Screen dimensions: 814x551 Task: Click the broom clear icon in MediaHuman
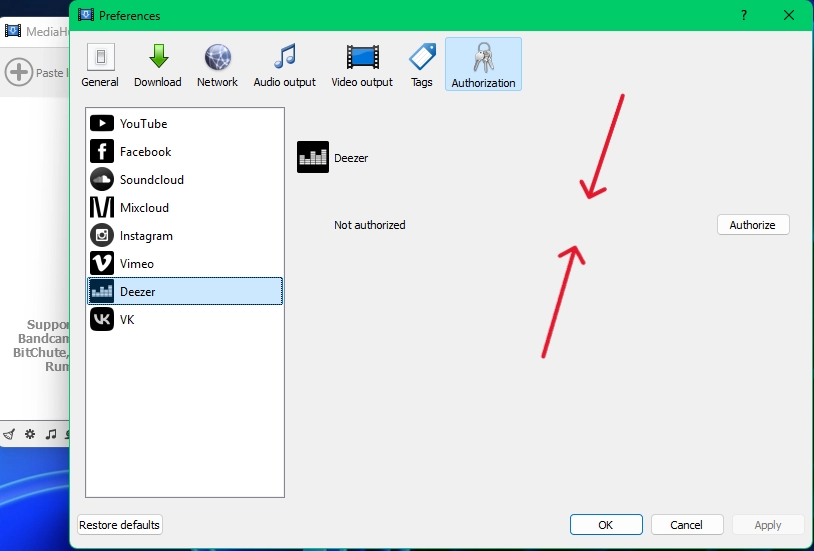9,434
